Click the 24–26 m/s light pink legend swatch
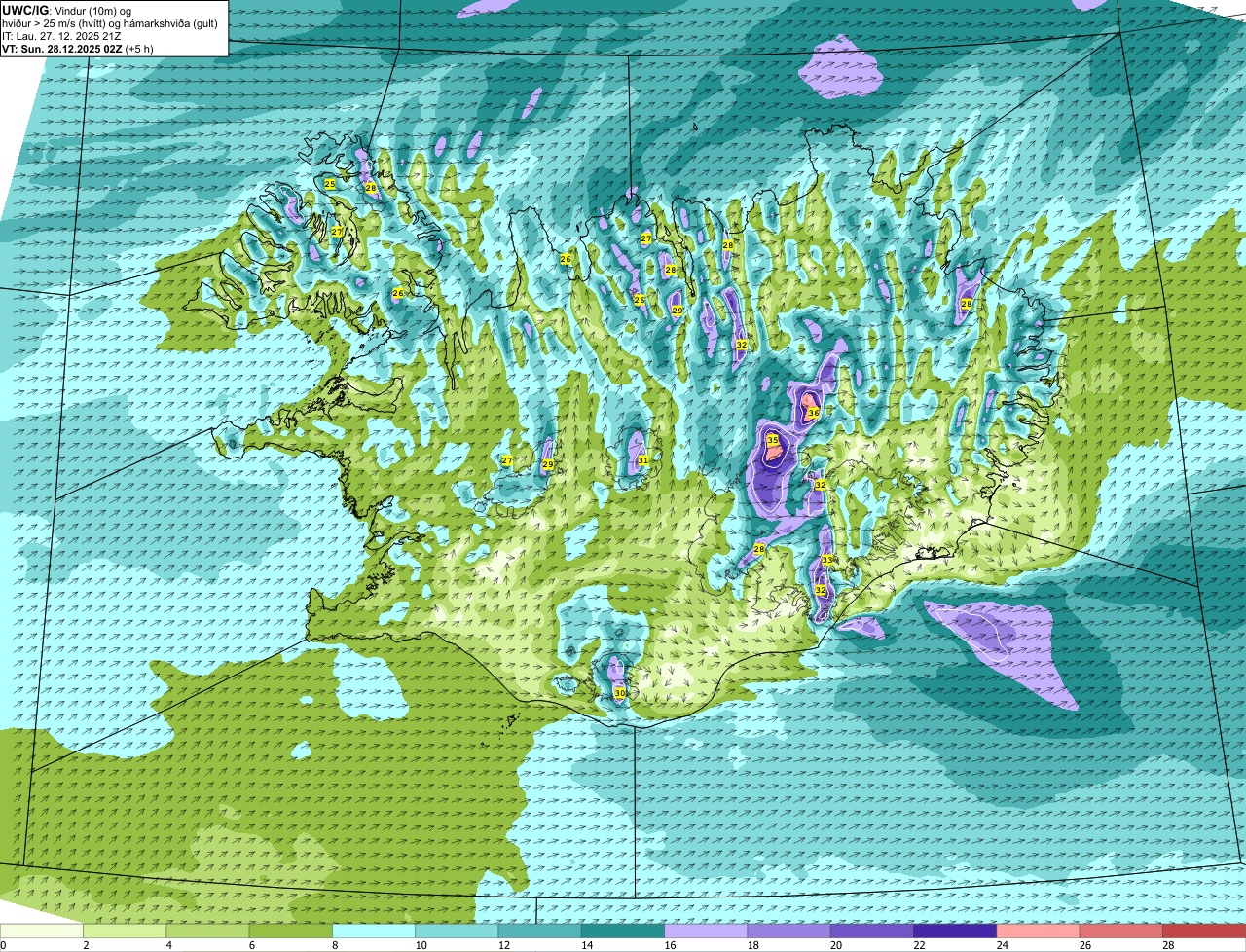The width and height of the screenshot is (1246, 952). click(1039, 931)
